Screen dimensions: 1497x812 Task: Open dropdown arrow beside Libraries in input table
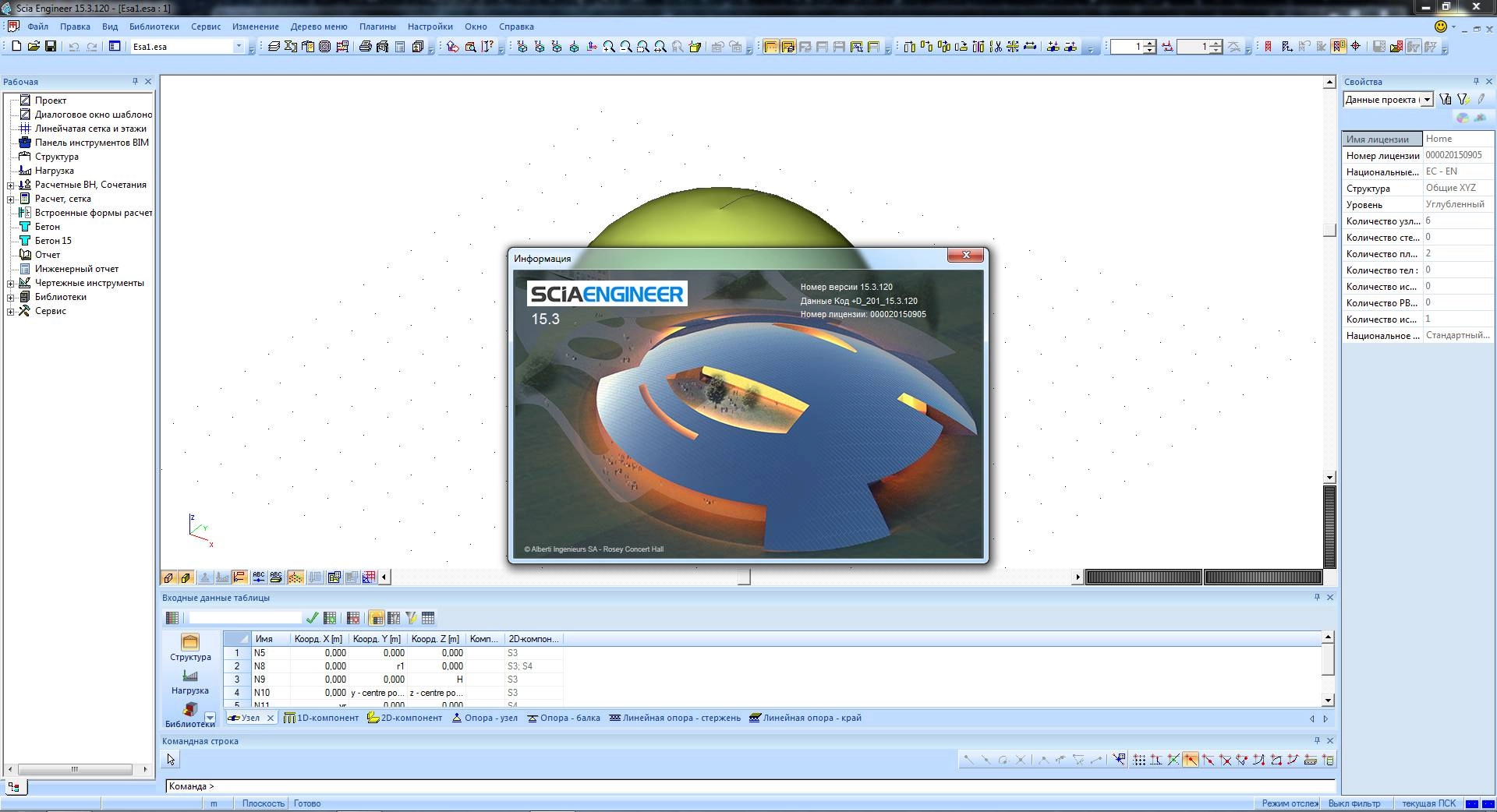210,717
